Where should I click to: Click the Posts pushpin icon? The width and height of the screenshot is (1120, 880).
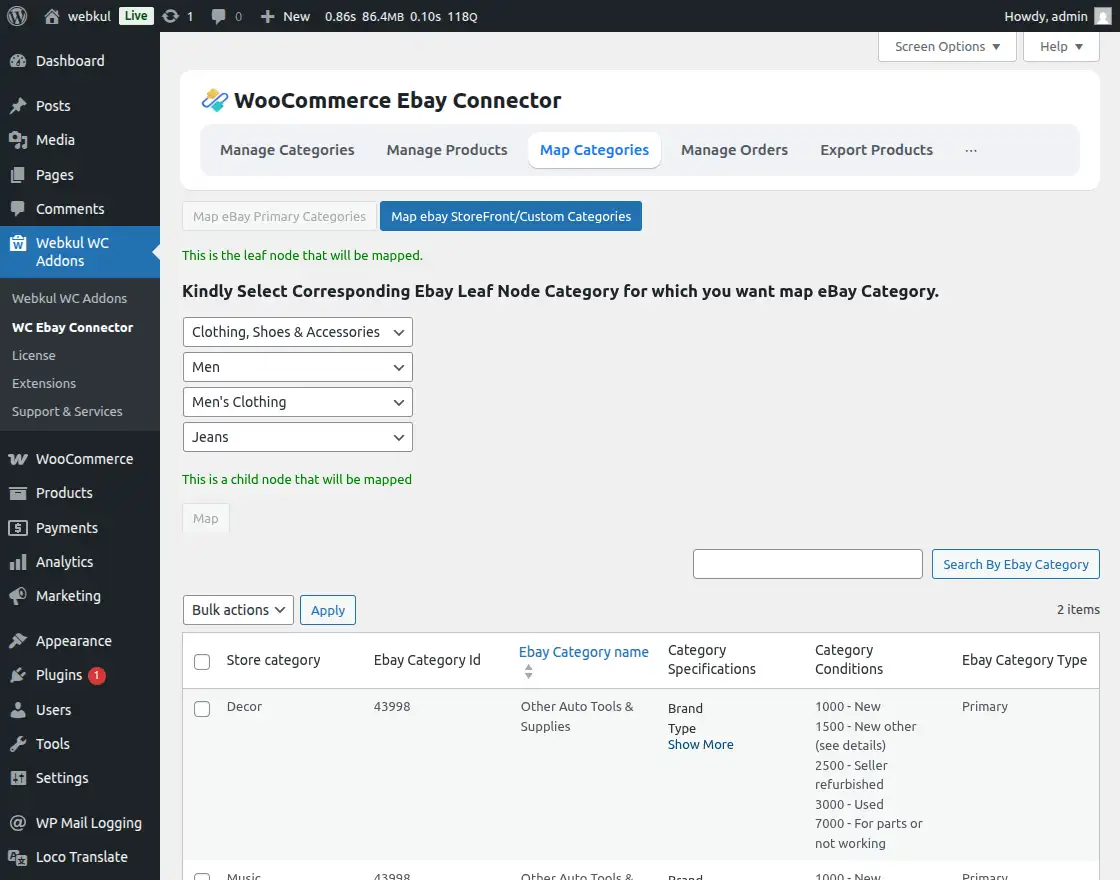18,106
